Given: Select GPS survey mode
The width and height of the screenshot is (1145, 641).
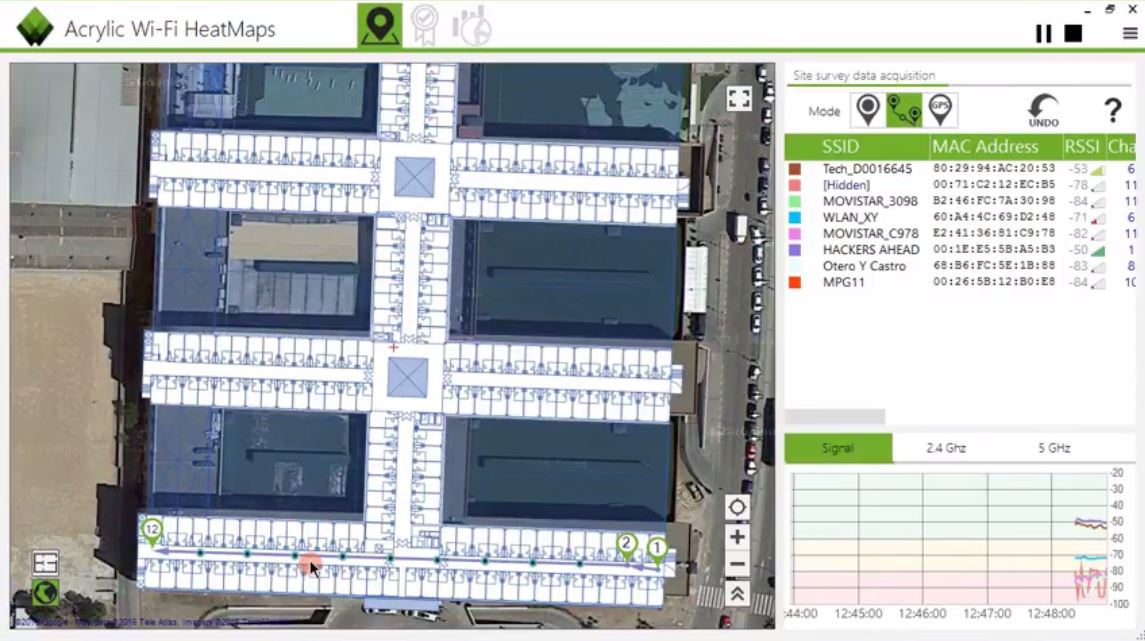Looking at the screenshot, I should tap(940, 110).
